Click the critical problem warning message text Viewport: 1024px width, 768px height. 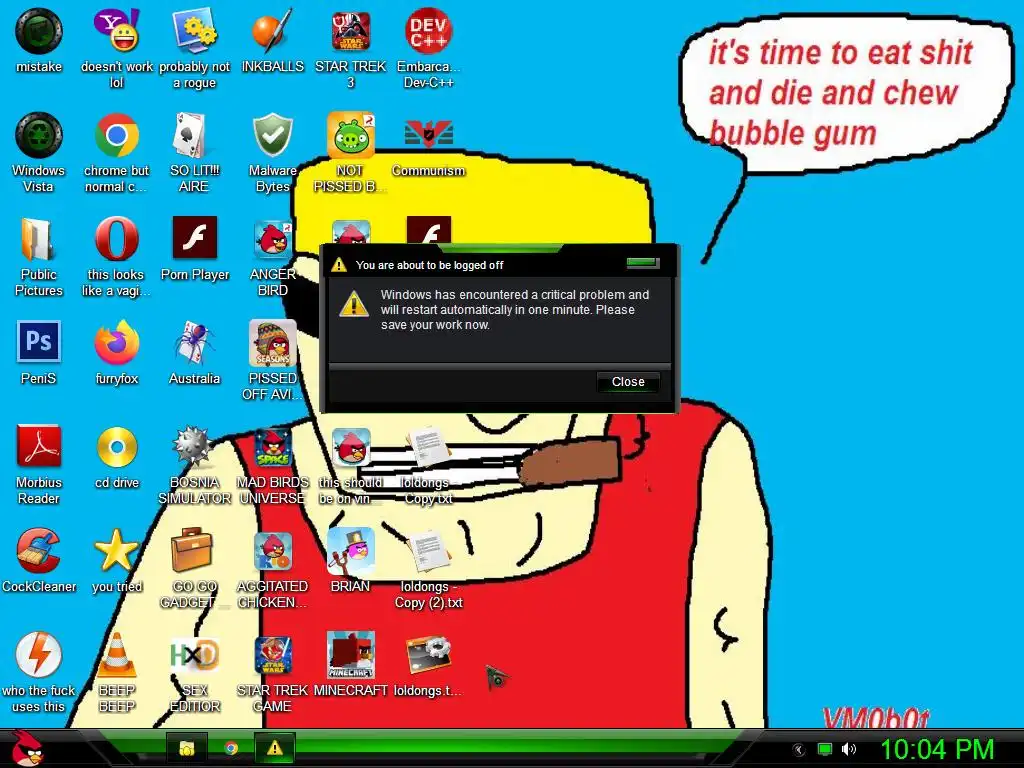coord(515,310)
